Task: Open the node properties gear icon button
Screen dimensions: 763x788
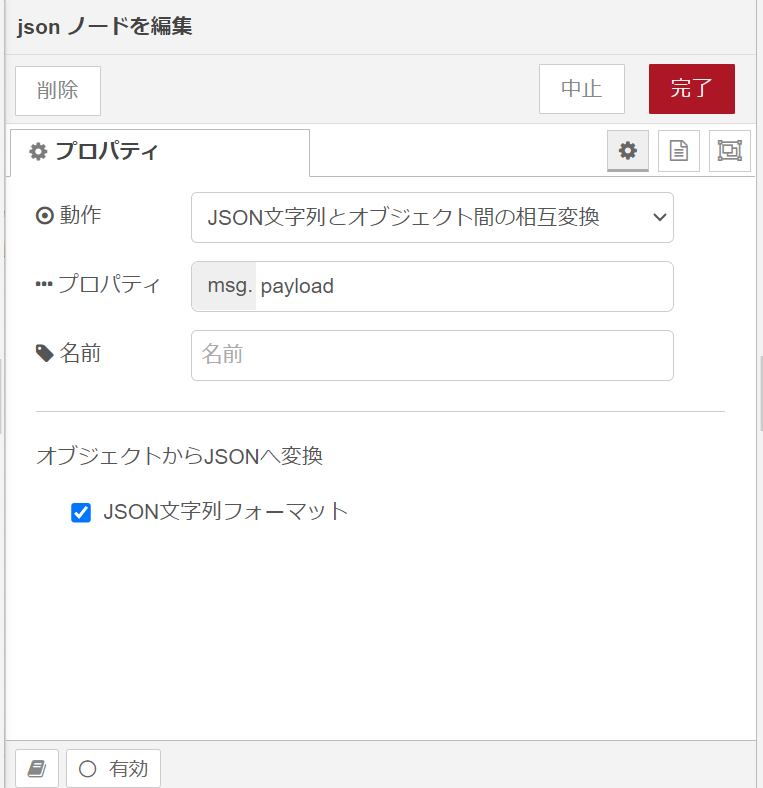Action: pyautogui.click(x=628, y=151)
